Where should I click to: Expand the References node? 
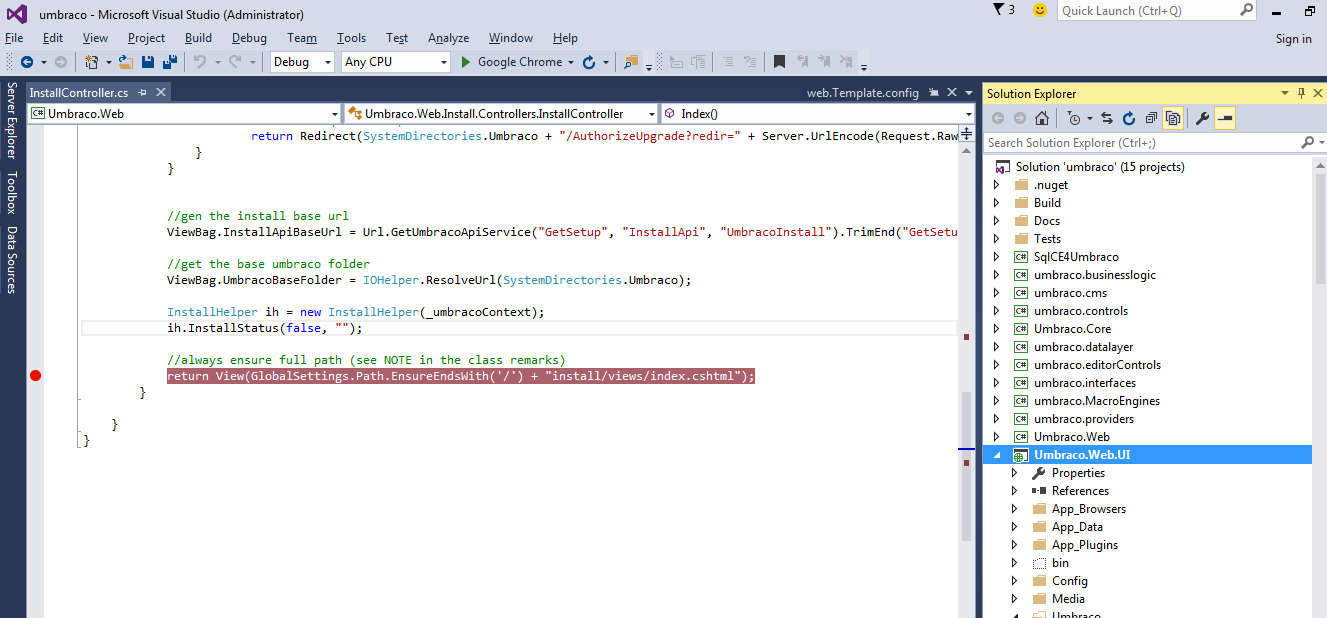[1014, 491]
